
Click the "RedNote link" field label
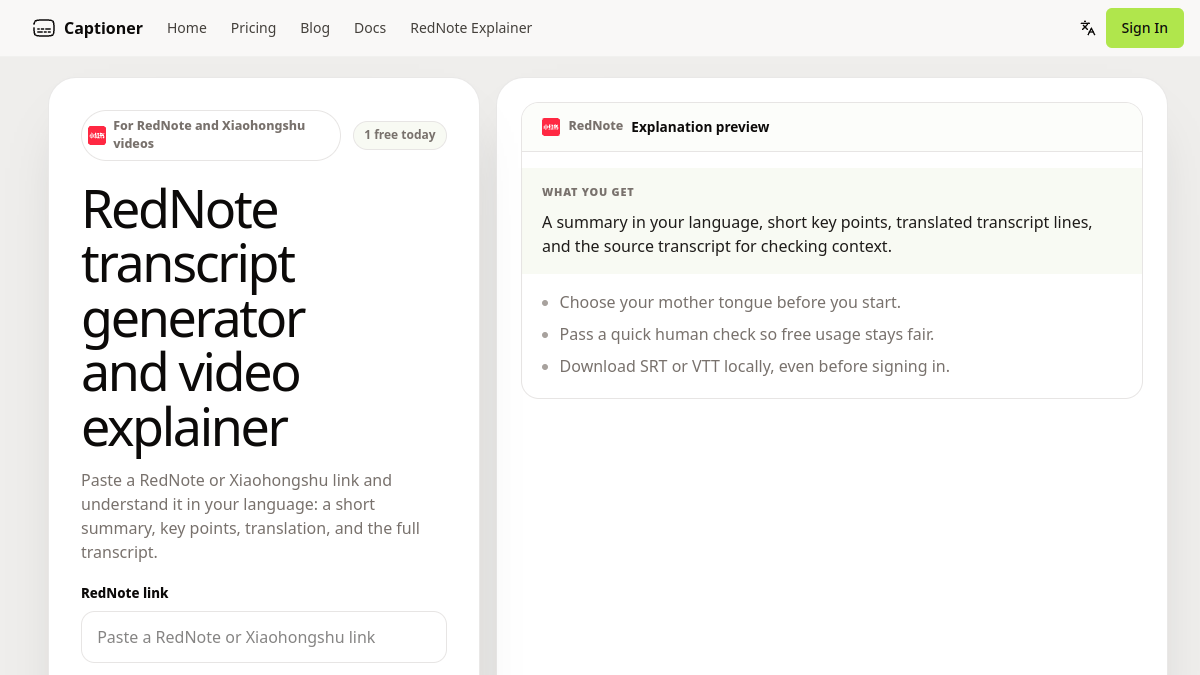(x=125, y=593)
